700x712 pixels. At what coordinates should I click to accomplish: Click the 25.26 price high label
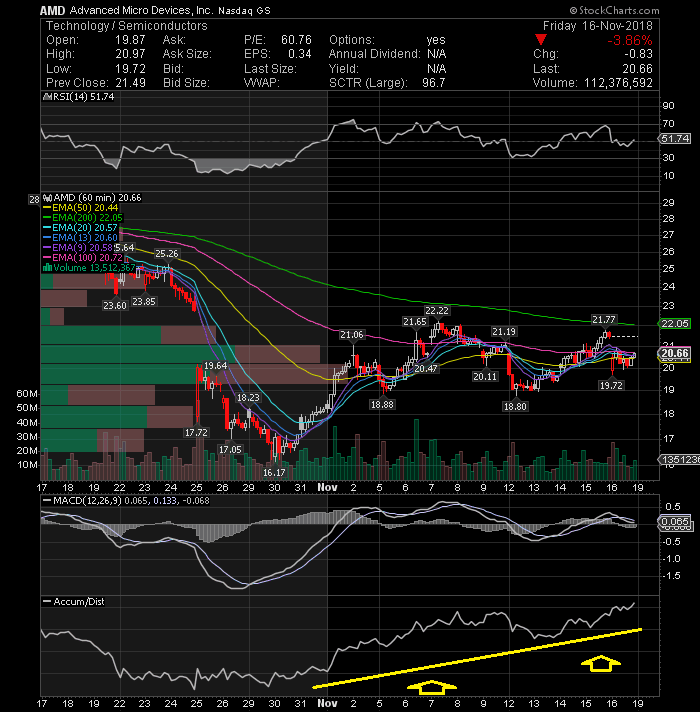click(x=167, y=253)
